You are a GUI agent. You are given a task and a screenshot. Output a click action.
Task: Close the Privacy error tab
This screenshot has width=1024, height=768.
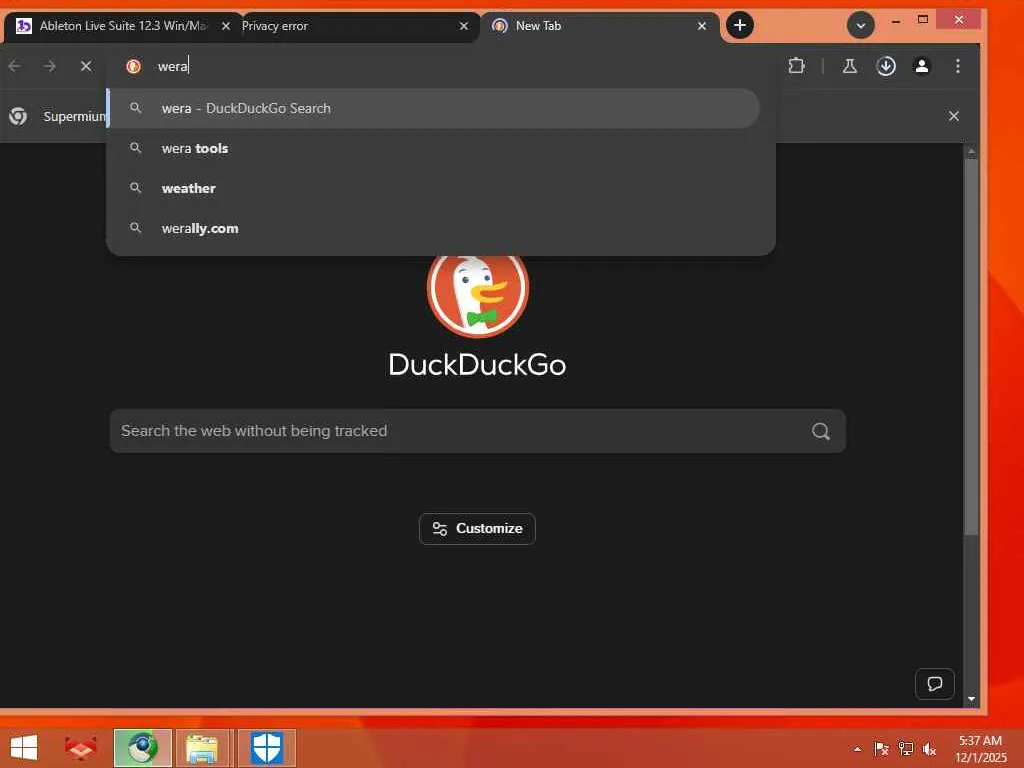coord(464,26)
